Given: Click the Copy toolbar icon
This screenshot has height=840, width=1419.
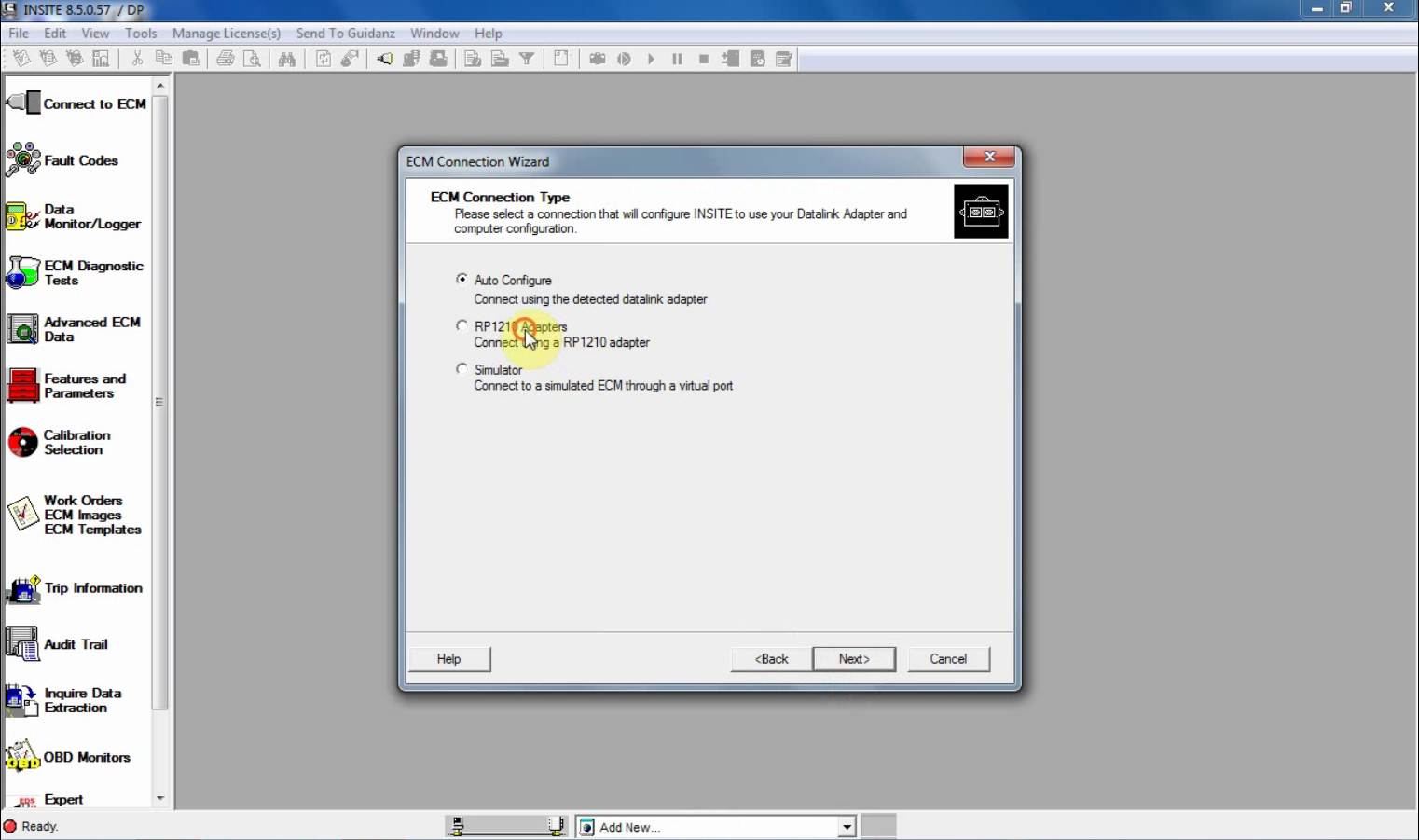Looking at the screenshot, I should [164, 59].
